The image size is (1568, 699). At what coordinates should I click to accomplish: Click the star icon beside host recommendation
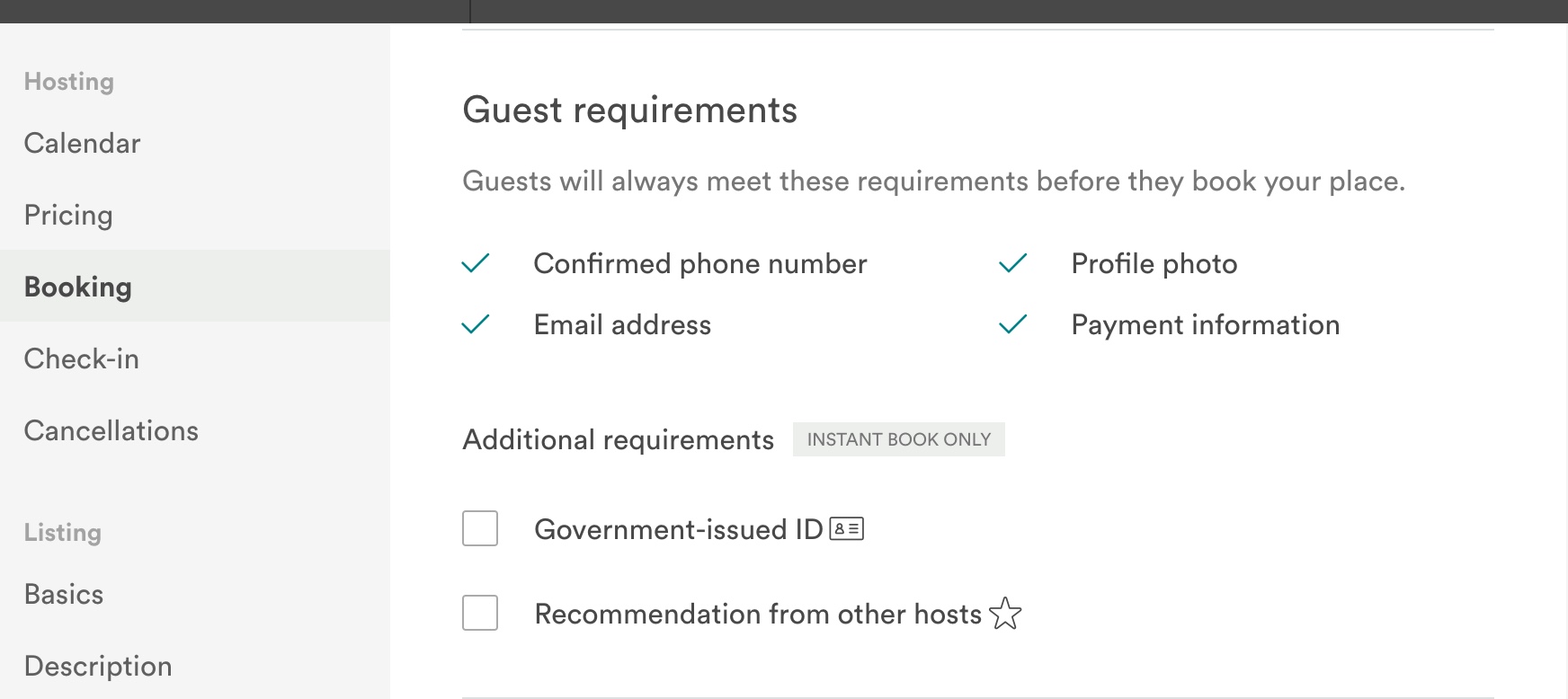(x=1005, y=614)
